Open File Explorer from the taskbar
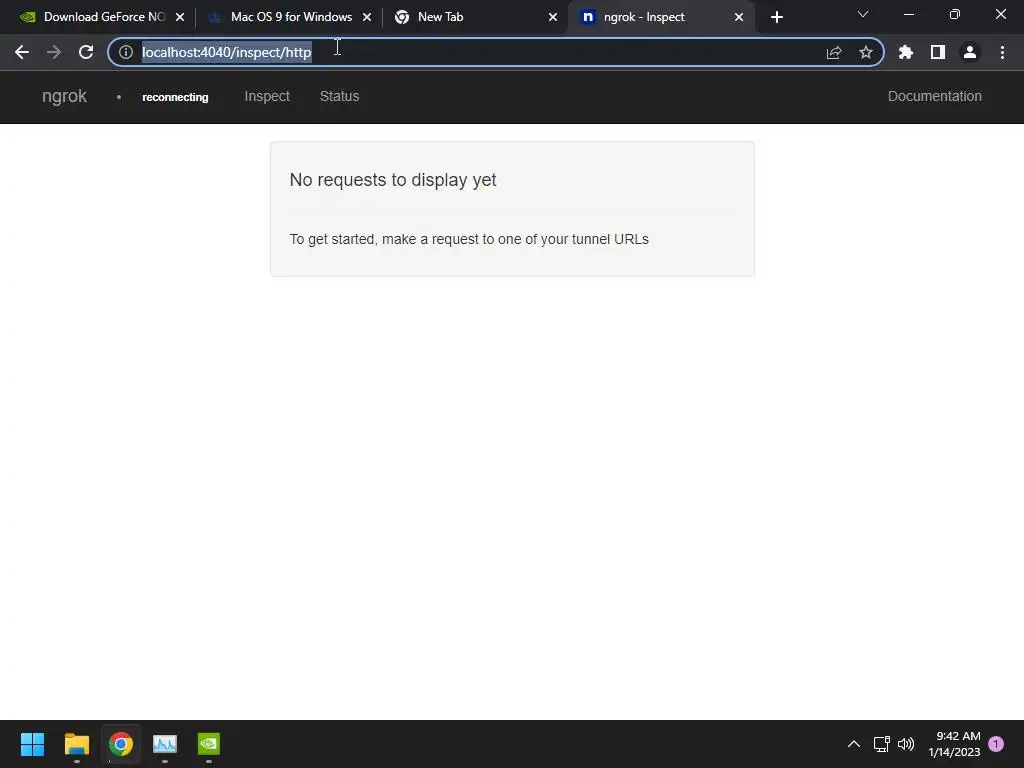 click(76, 744)
